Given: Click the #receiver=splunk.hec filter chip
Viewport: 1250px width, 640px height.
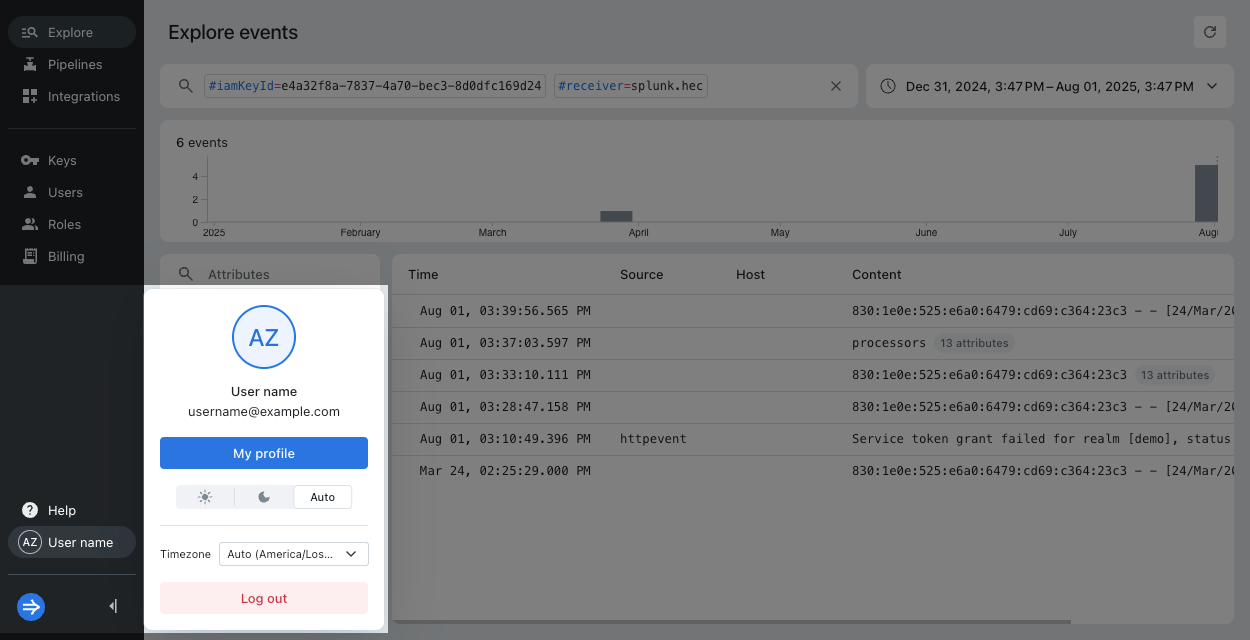Looking at the screenshot, I should pyautogui.click(x=631, y=86).
